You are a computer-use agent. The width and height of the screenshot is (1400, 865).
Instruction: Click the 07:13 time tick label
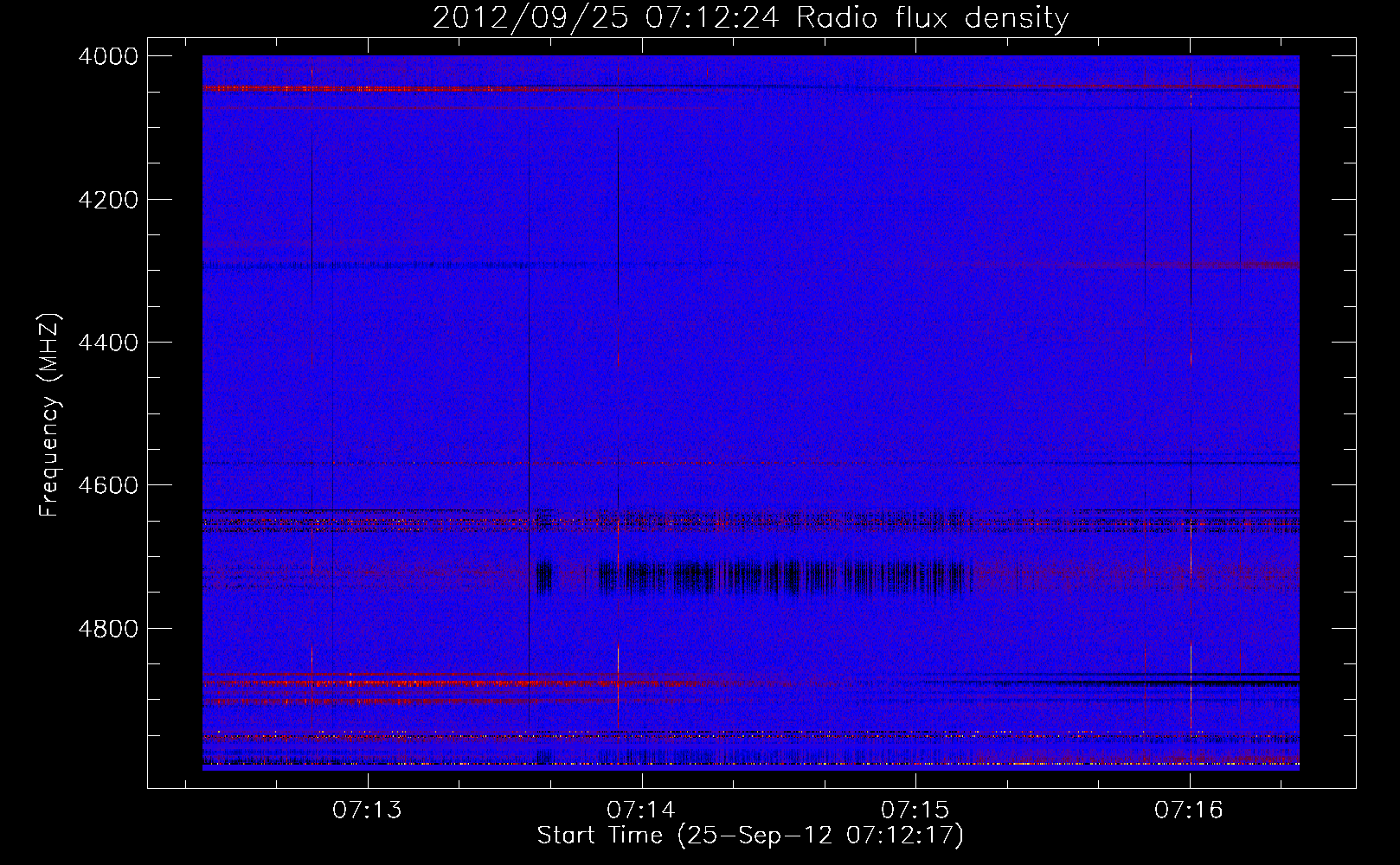pyautogui.click(x=368, y=810)
